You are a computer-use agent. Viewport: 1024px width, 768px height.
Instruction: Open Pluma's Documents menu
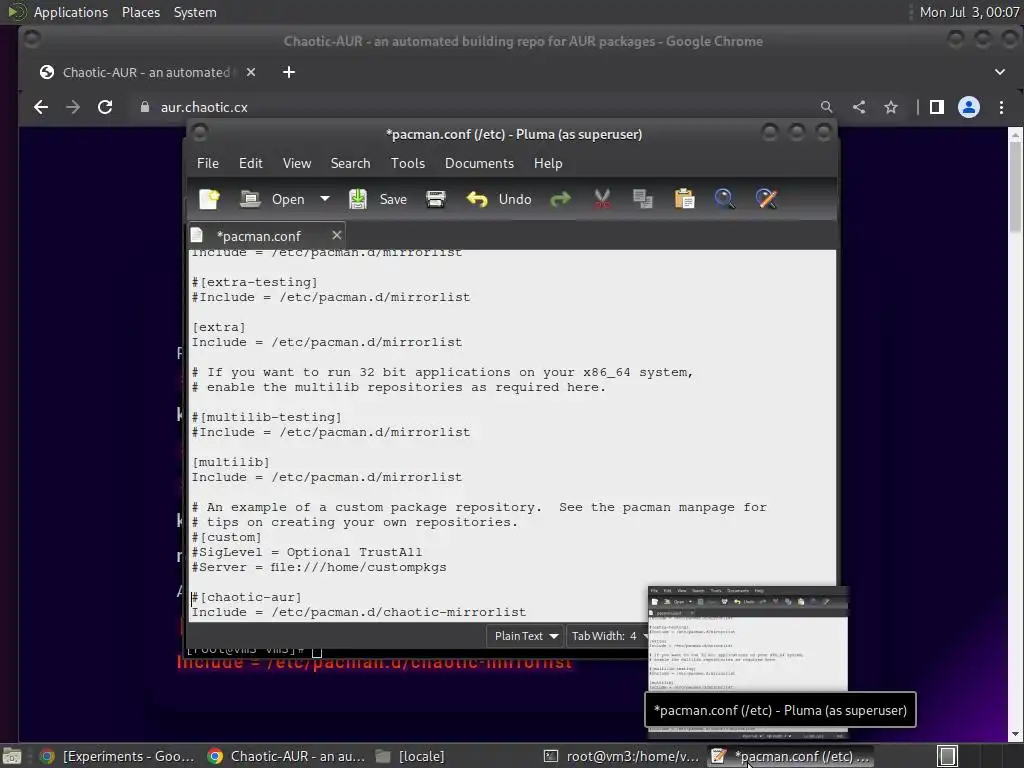click(x=479, y=163)
